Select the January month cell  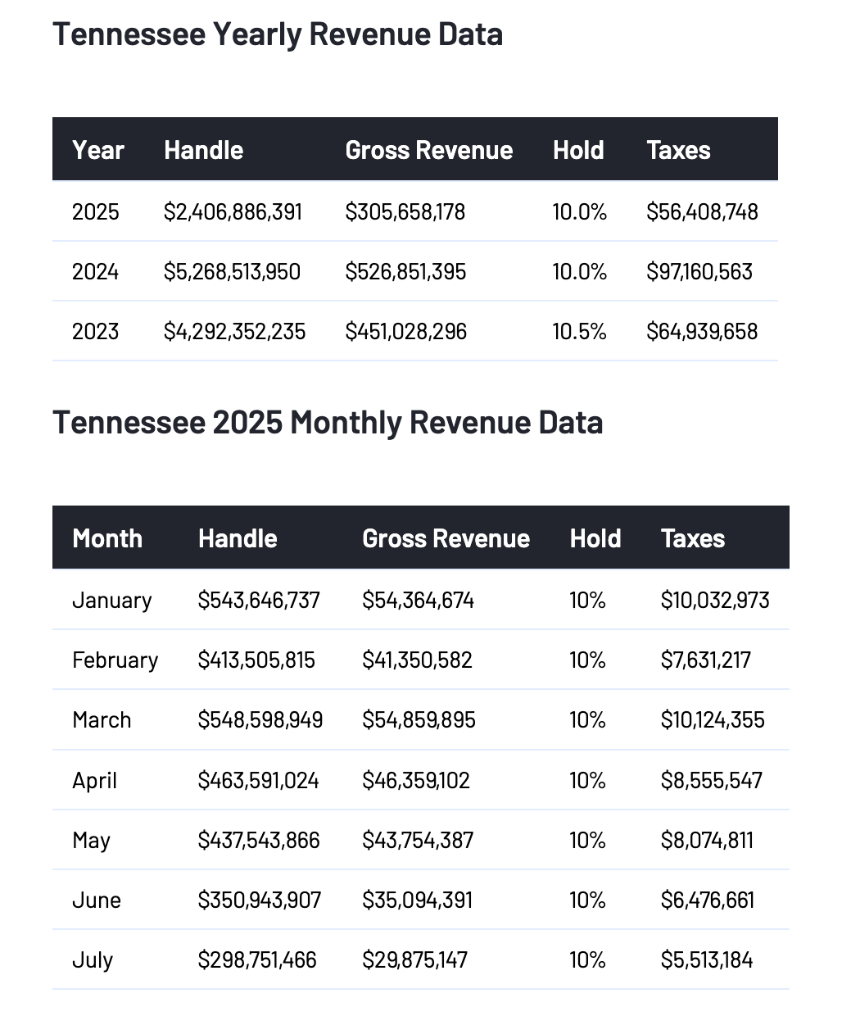[x=111, y=600]
